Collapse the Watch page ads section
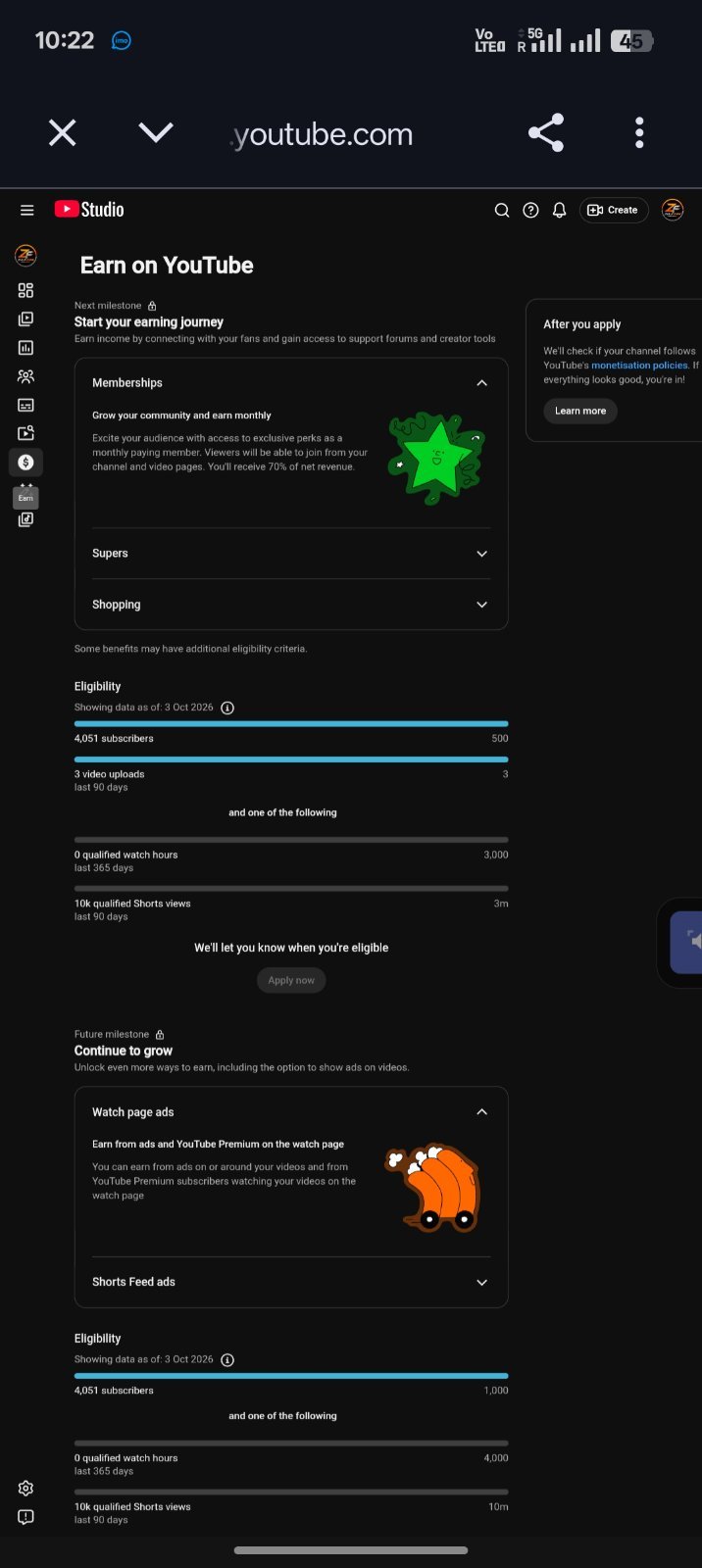The height and width of the screenshot is (1568, 702). coord(481,1112)
